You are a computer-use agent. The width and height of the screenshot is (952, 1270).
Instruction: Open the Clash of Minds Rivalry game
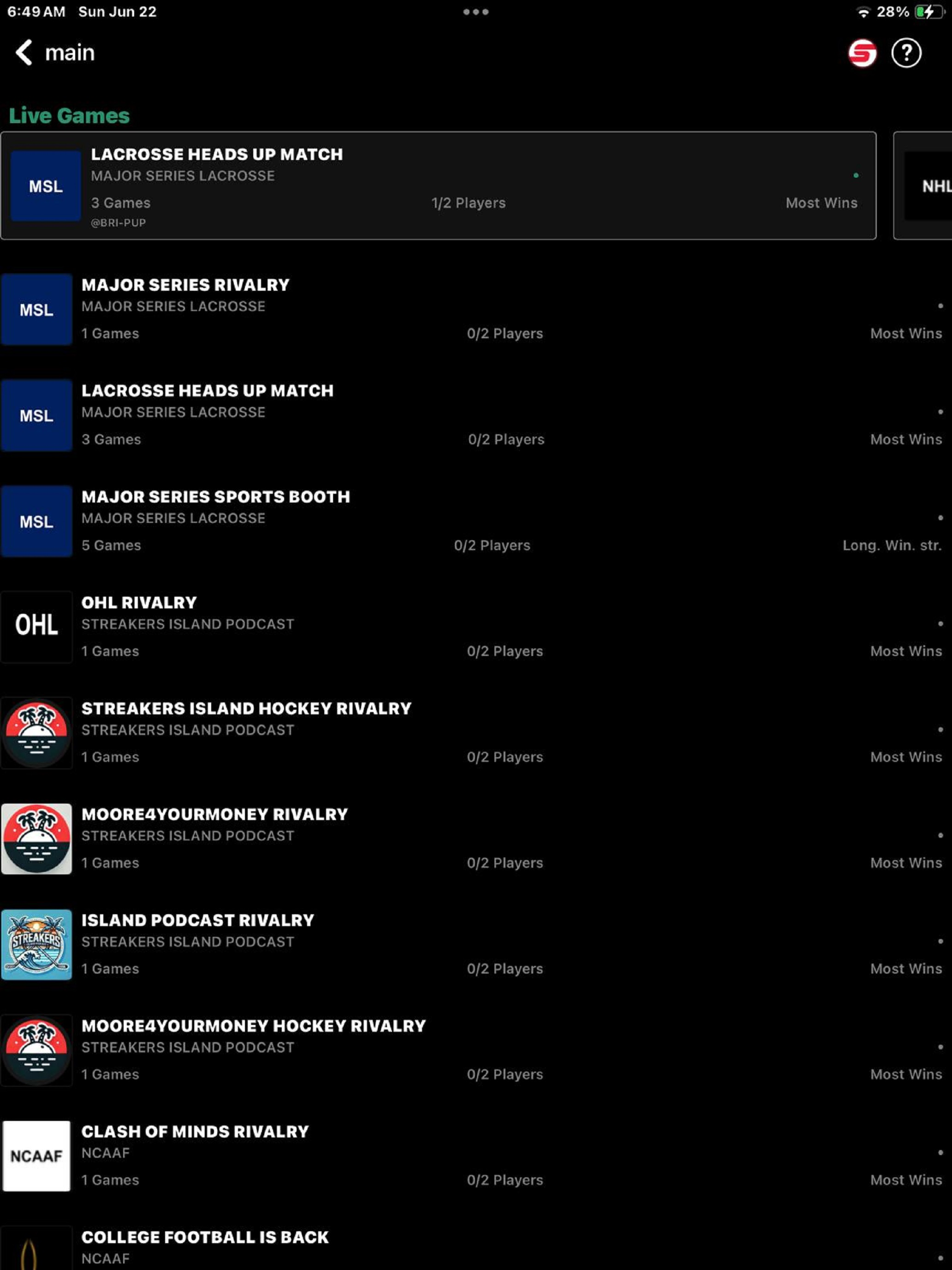[195, 1132]
